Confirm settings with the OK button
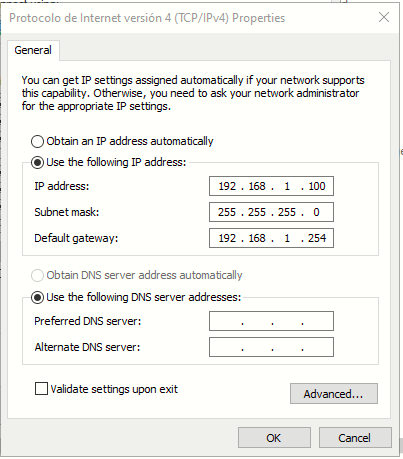The width and height of the screenshot is (403, 459). 274,438
